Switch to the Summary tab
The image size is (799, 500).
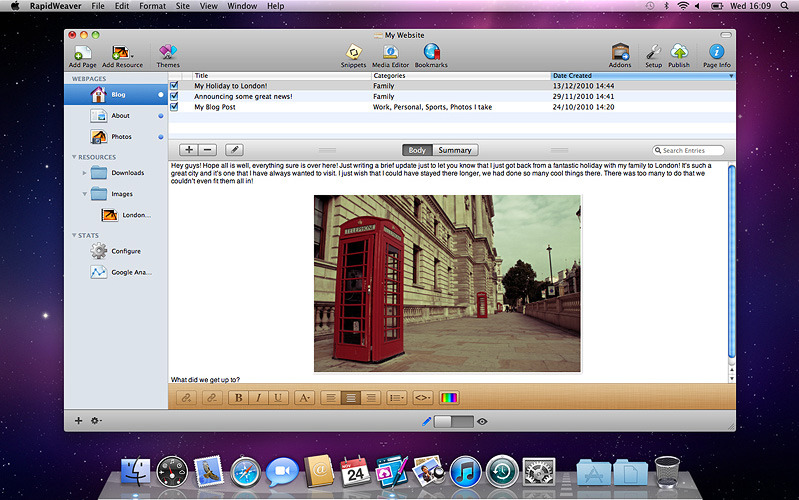[x=455, y=150]
